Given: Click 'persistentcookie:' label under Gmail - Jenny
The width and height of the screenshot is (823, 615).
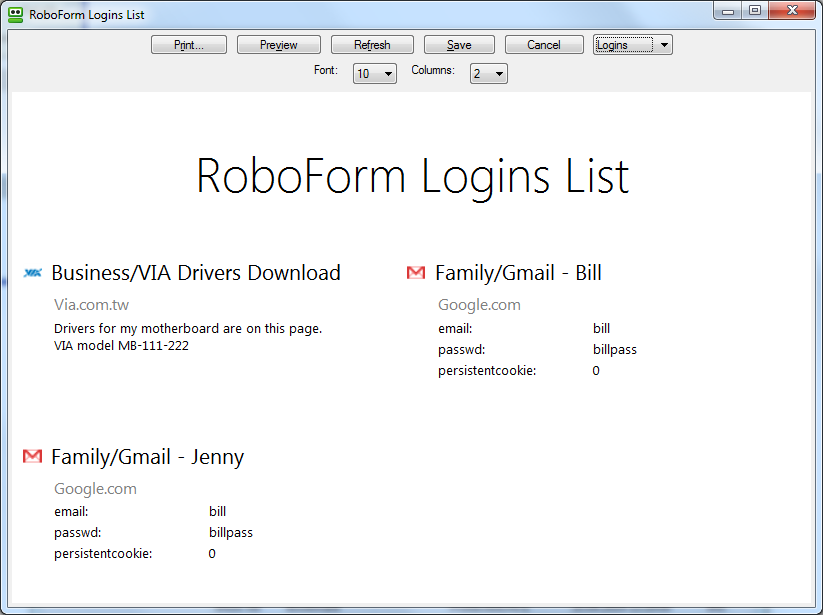Looking at the screenshot, I should (103, 554).
